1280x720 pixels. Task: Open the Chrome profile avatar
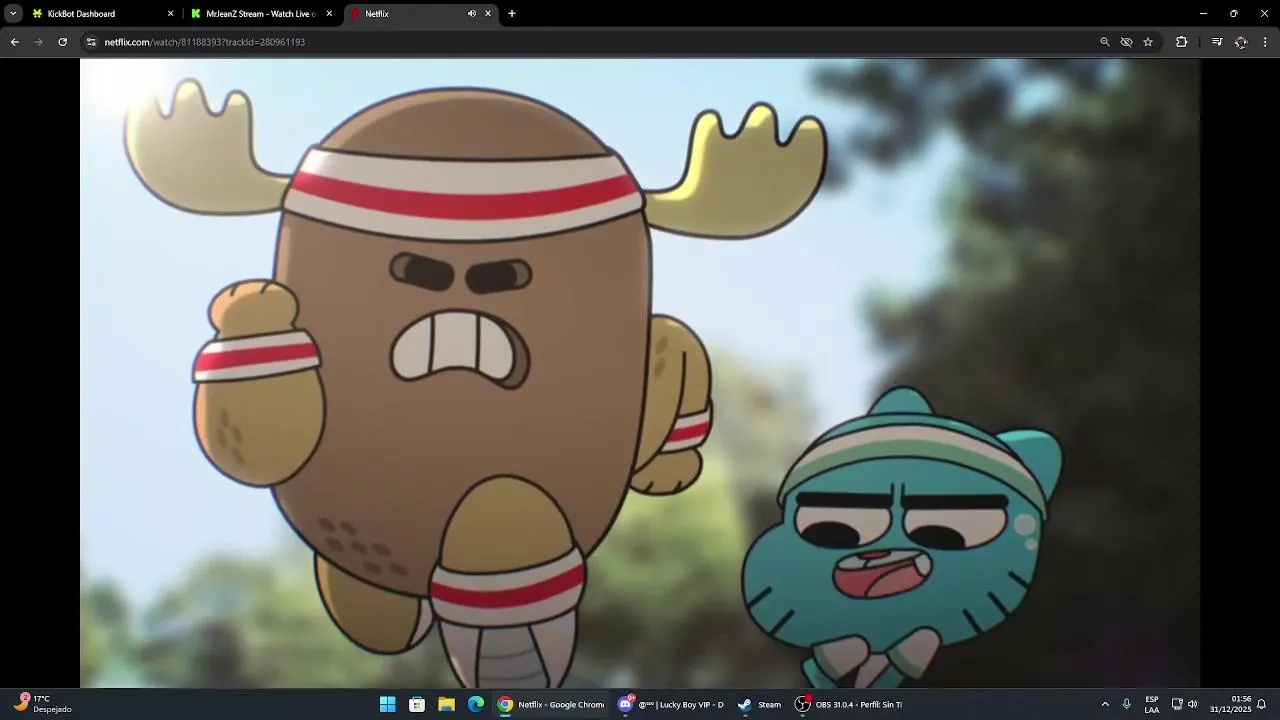pyautogui.click(x=1241, y=42)
